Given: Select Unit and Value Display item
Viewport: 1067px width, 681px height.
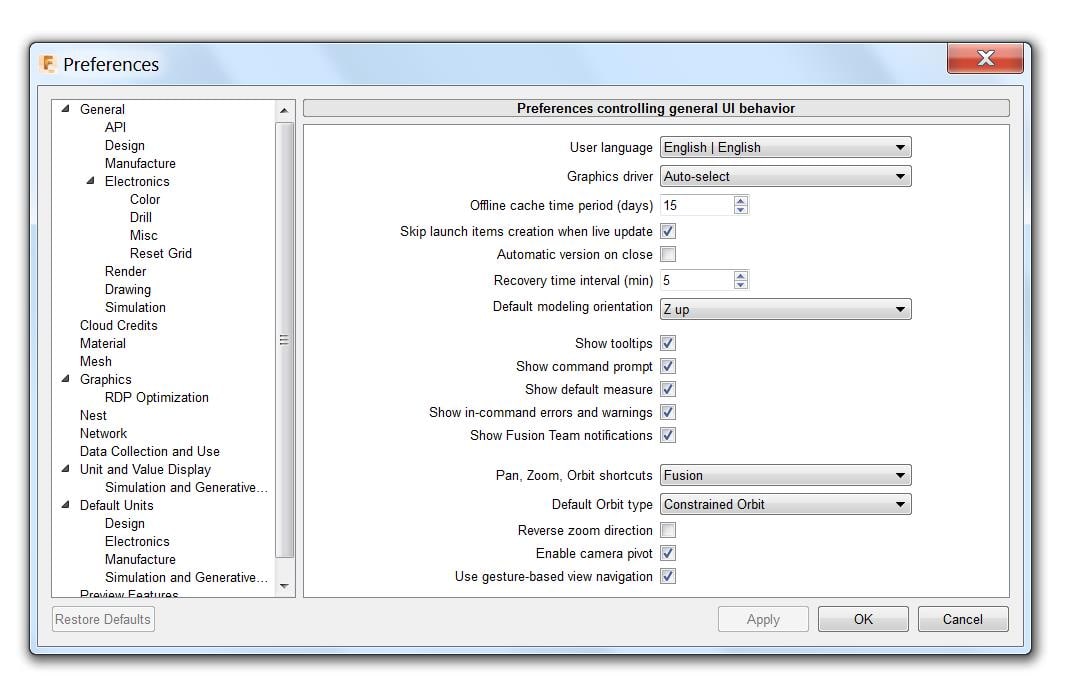Looking at the screenshot, I should [145, 469].
